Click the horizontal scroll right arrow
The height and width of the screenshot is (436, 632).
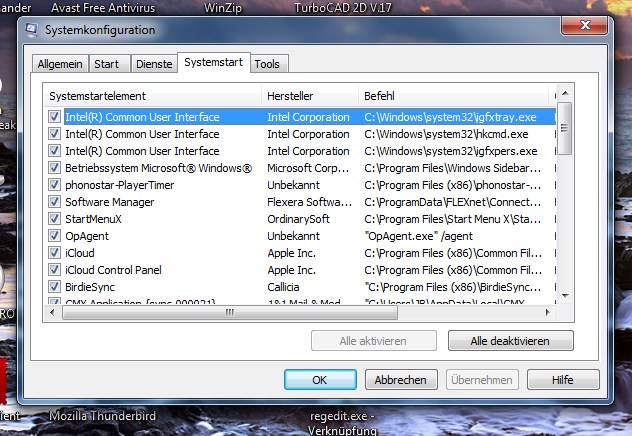point(547,312)
